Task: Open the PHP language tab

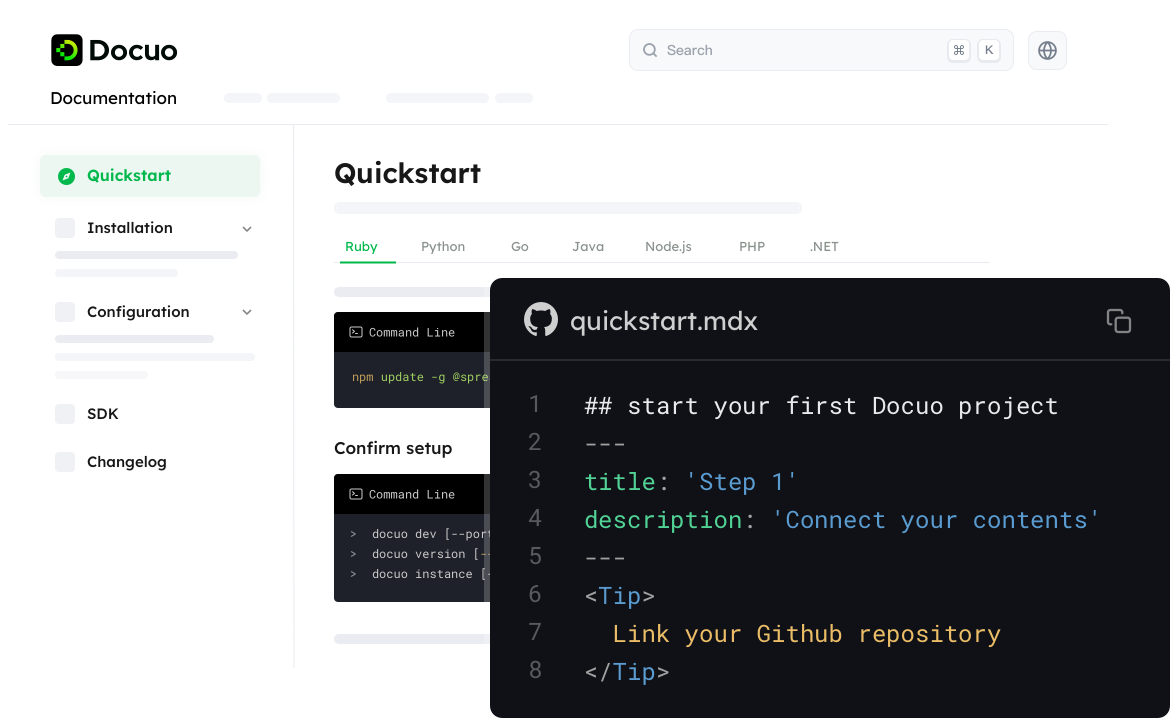Action: (752, 247)
